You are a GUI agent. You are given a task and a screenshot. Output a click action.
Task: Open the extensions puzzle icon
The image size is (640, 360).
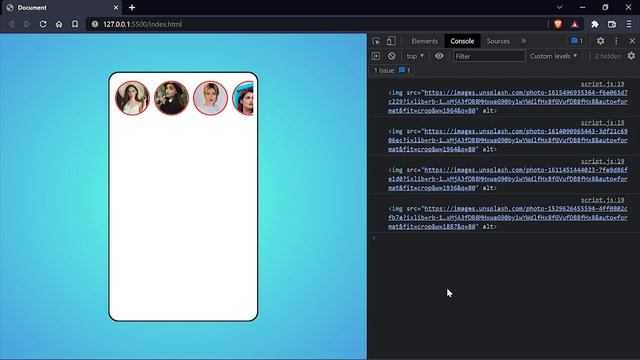click(595, 24)
